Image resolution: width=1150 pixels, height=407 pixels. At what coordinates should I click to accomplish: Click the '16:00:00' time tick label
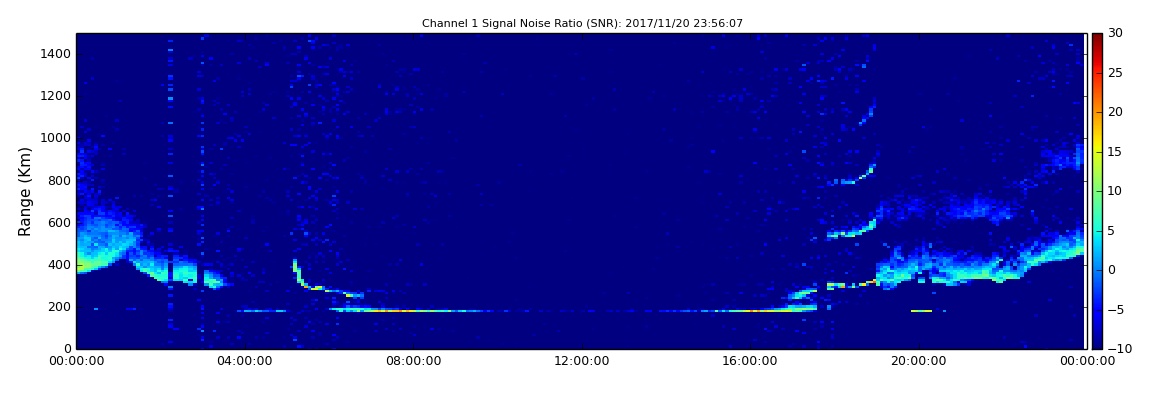[749, 361]
